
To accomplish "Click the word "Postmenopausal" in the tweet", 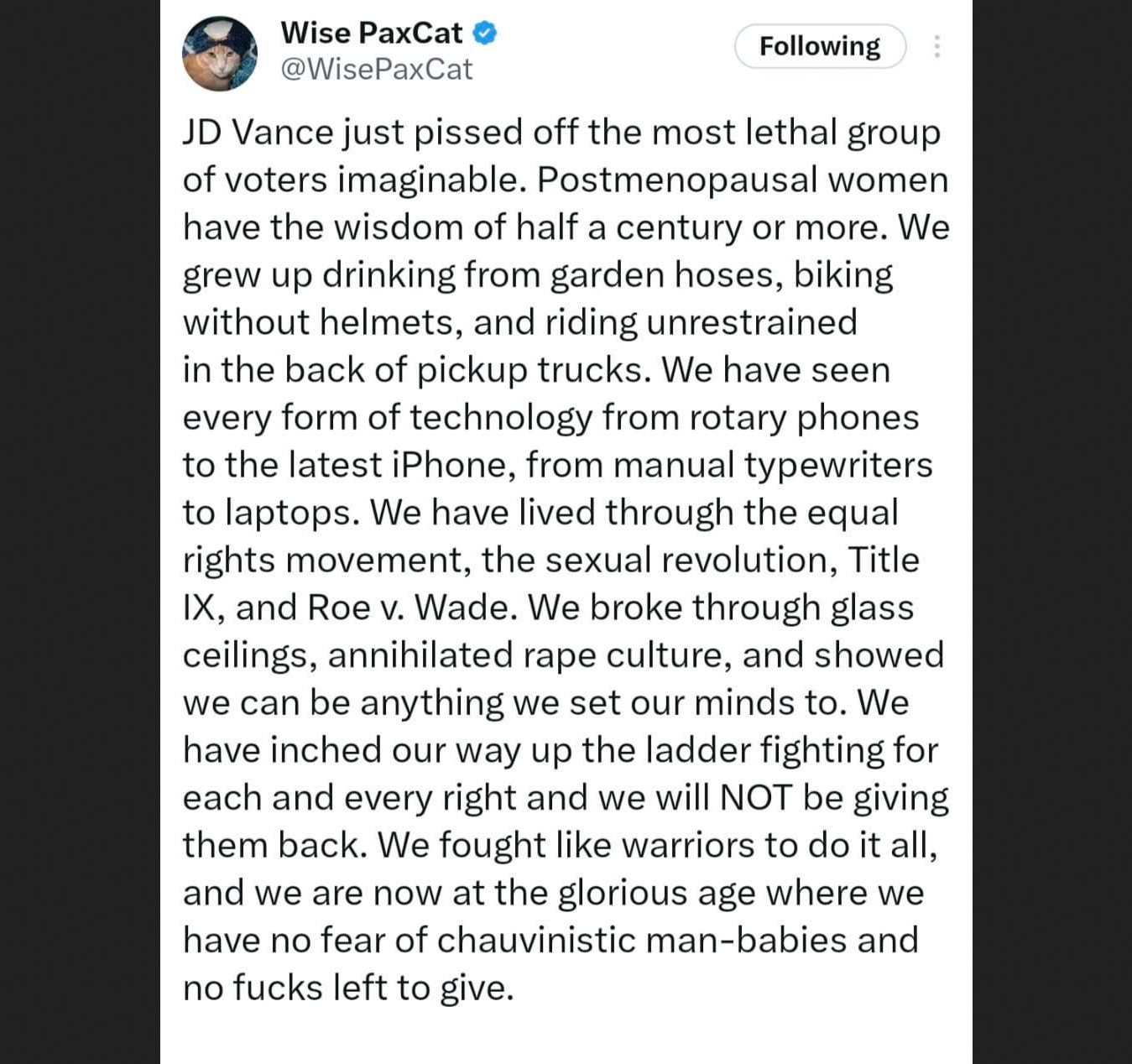I will pos(676,180).
